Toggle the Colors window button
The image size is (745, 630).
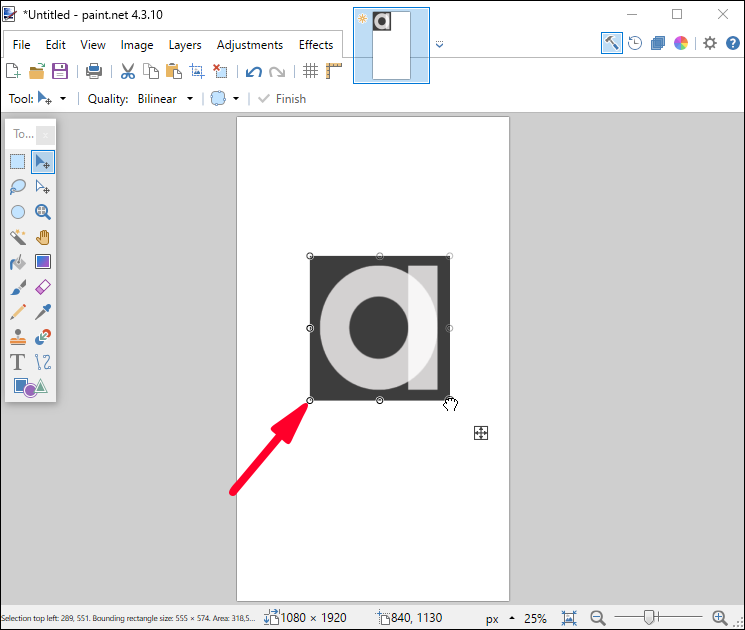[x=681, y=43]
